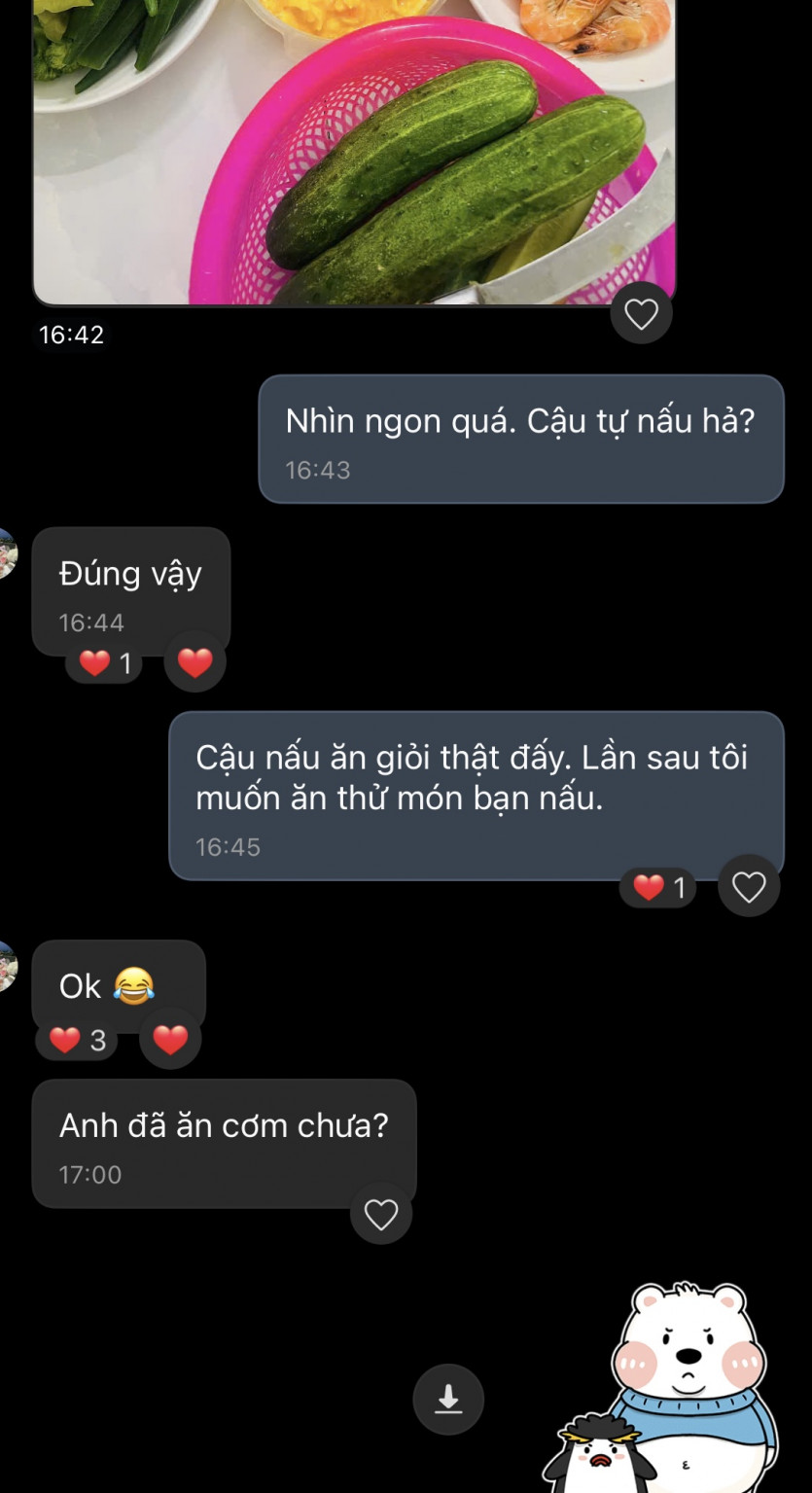This screenshot has width=812, height=1493.
Task: Jump to latest messages with the down-arrow button
Action: (x=448, y=1399)
